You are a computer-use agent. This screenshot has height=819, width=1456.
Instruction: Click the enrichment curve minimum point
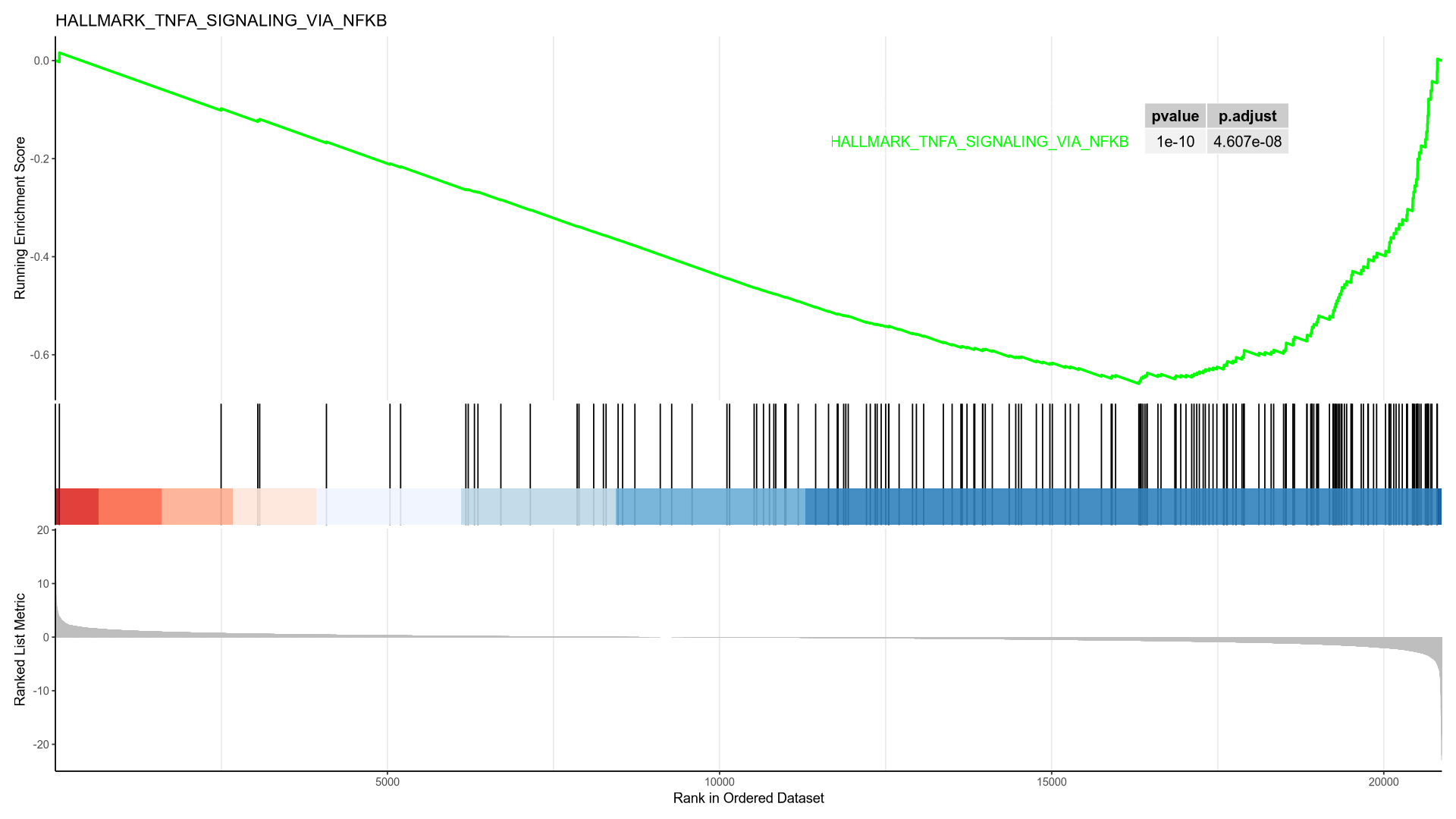click(1137, 383)
